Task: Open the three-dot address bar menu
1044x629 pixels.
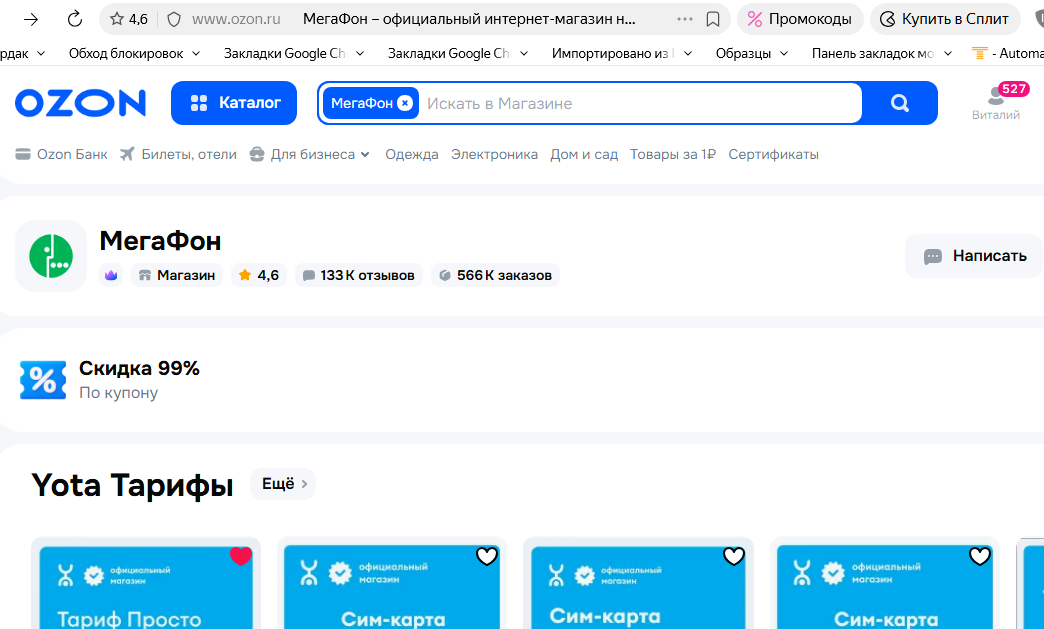Action: (x=684, y=19)
